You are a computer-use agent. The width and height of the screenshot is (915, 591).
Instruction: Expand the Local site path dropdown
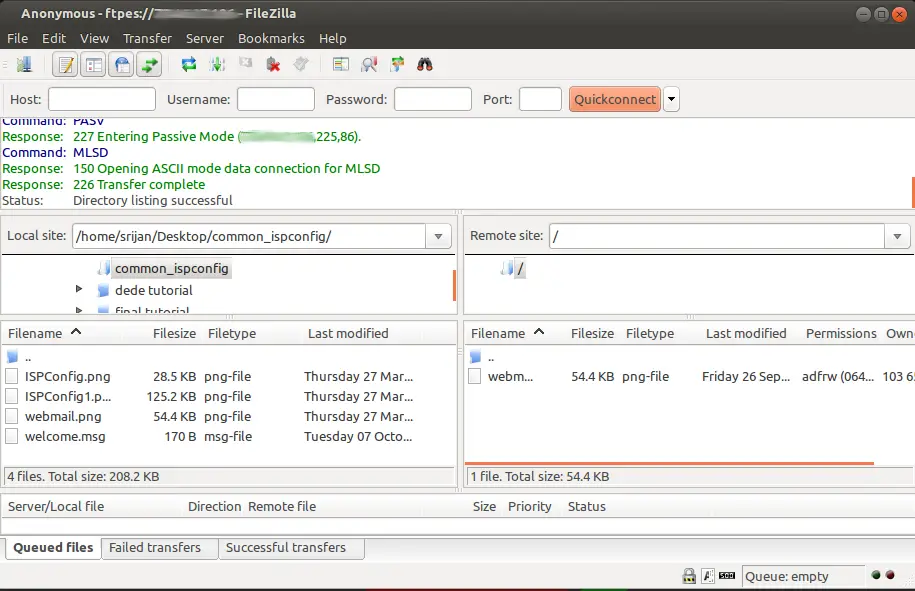(x=438, y=236)
